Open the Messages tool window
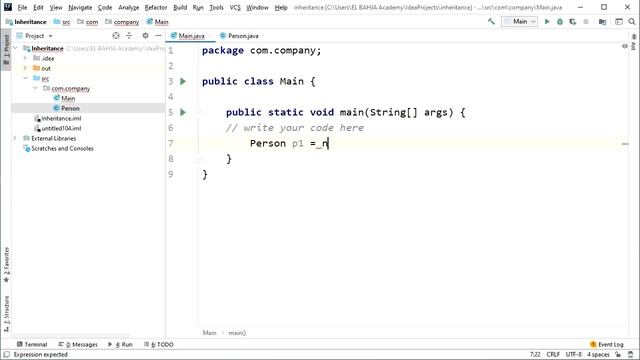Viewport: 640px width, 360px height. (78, 344)
